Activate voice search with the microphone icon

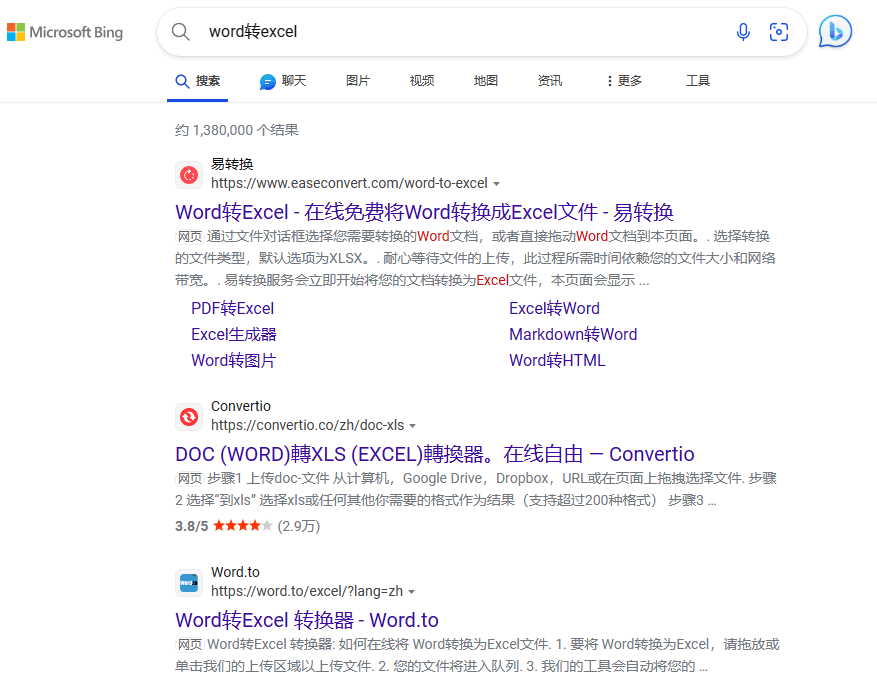[743, 31]
